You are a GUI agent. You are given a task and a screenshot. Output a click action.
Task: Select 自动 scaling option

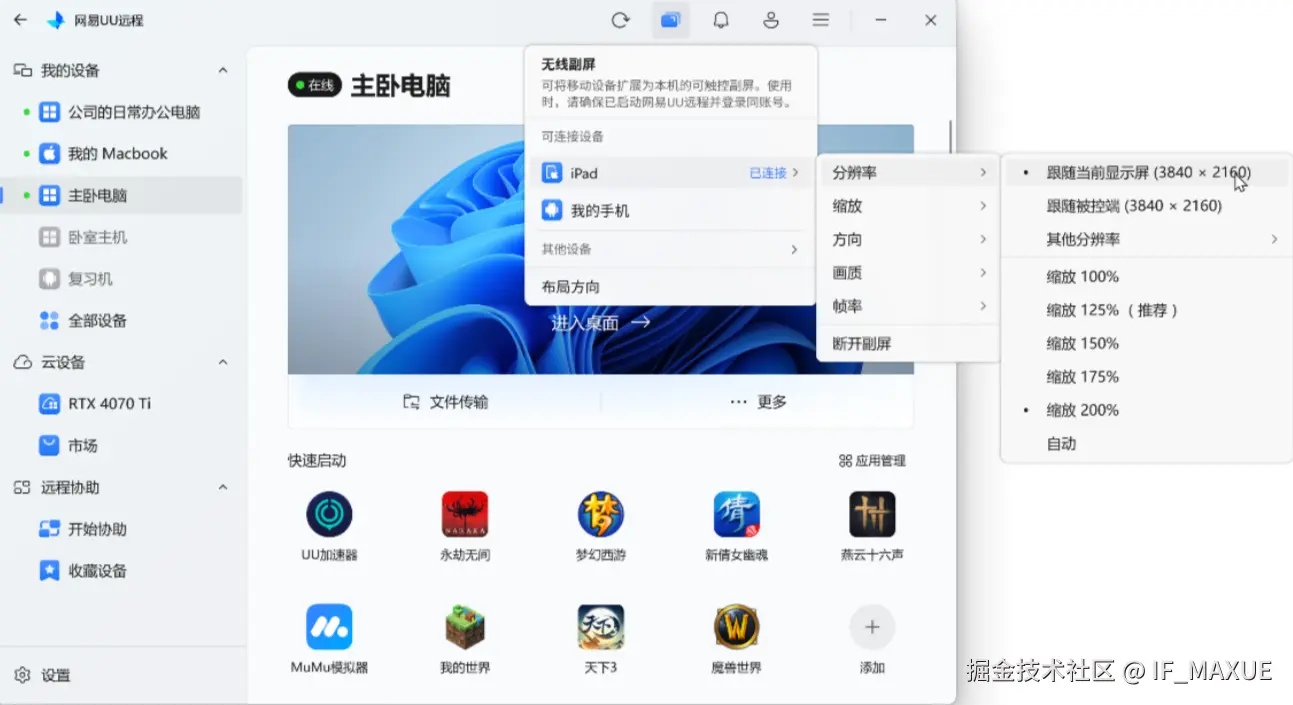(x=1147, y=444)
